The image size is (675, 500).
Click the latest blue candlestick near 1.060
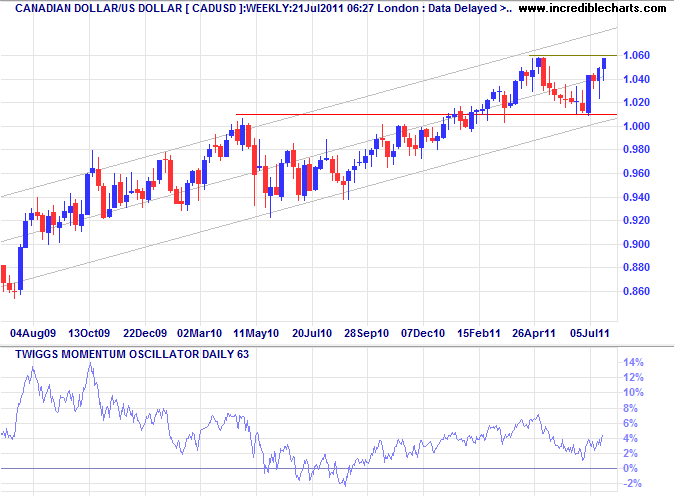pyautogui.click(x=604, y=64)
